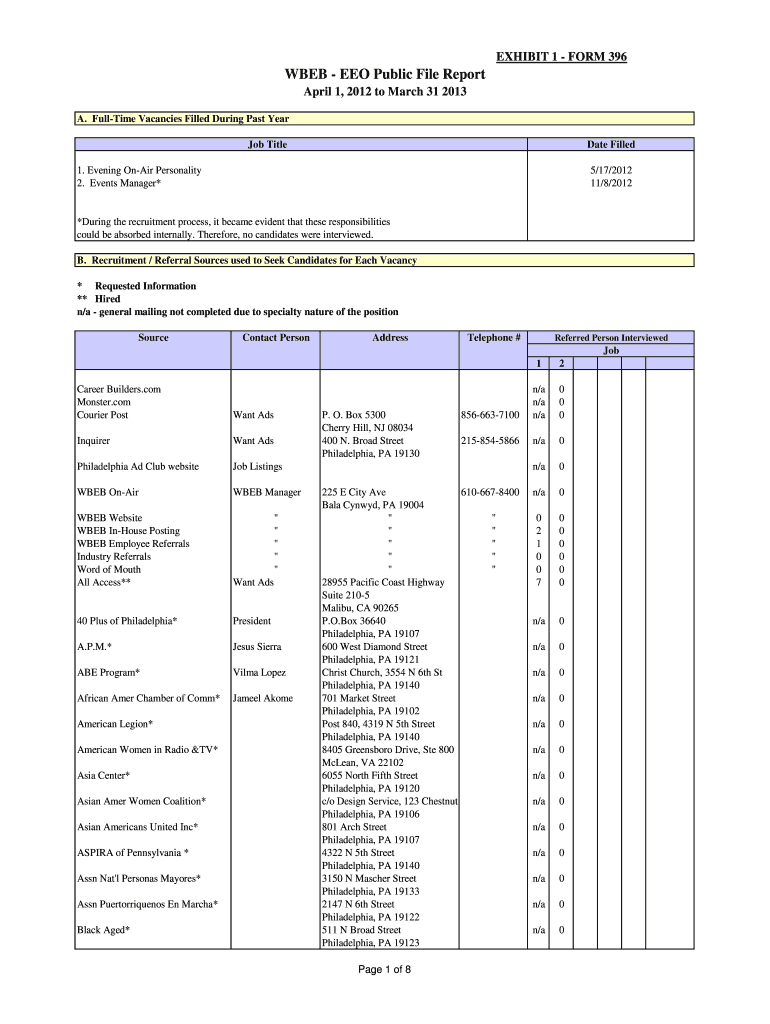The height and width of the screenshot is (1024, 770).
Task: Click the Job Title column header
Action: [x=267, y=145]
